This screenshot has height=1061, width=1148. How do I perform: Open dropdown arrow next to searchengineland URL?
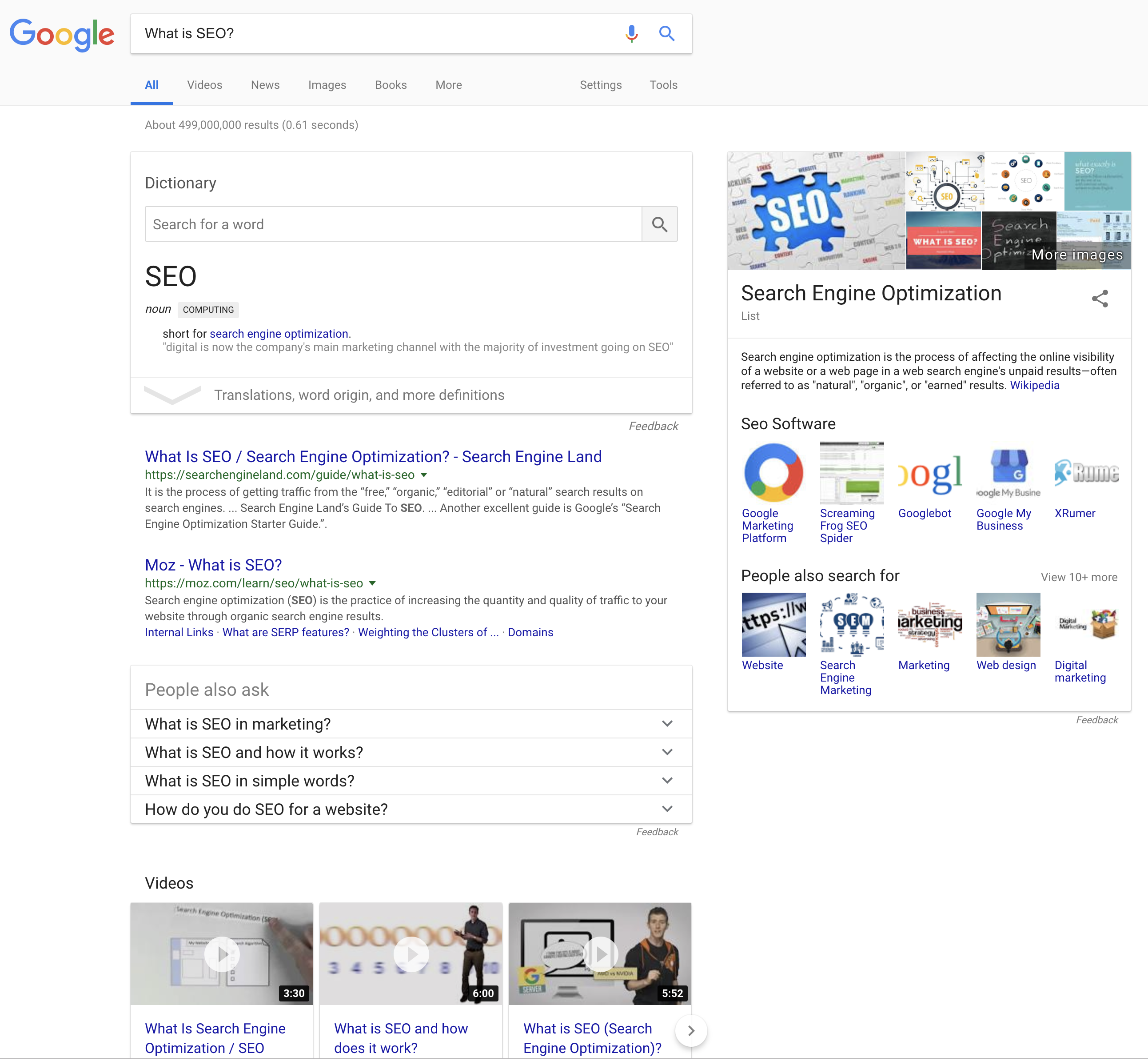point(423,475)
